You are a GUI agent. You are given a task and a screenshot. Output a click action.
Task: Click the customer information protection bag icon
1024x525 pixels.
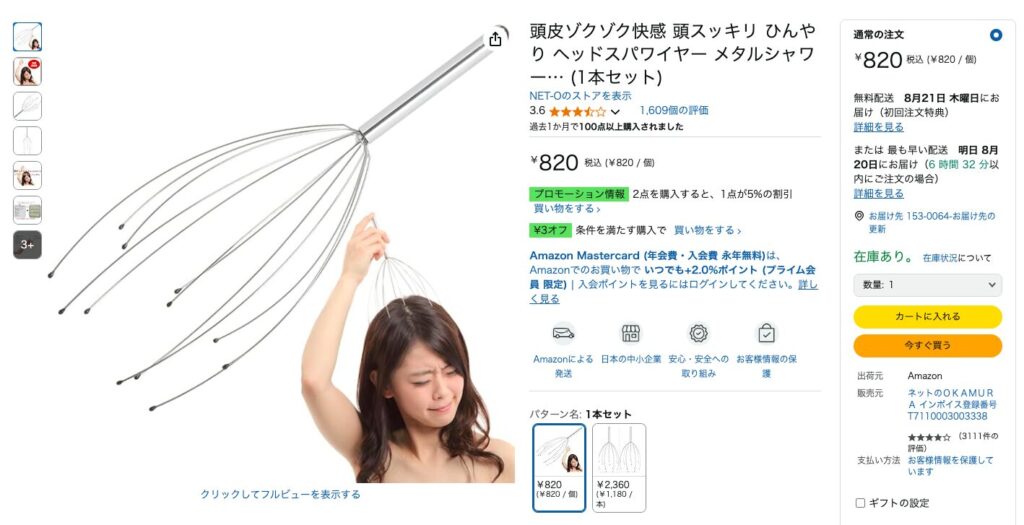766,334
